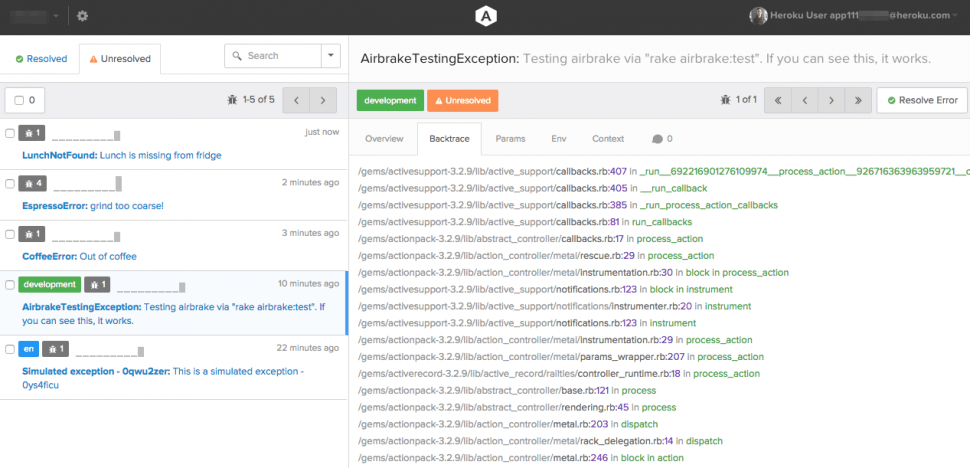970x468 pixels.
Task: Click backtrace line callbacks.rb:407
Action: pyautogui.click(x=663, y=171)
